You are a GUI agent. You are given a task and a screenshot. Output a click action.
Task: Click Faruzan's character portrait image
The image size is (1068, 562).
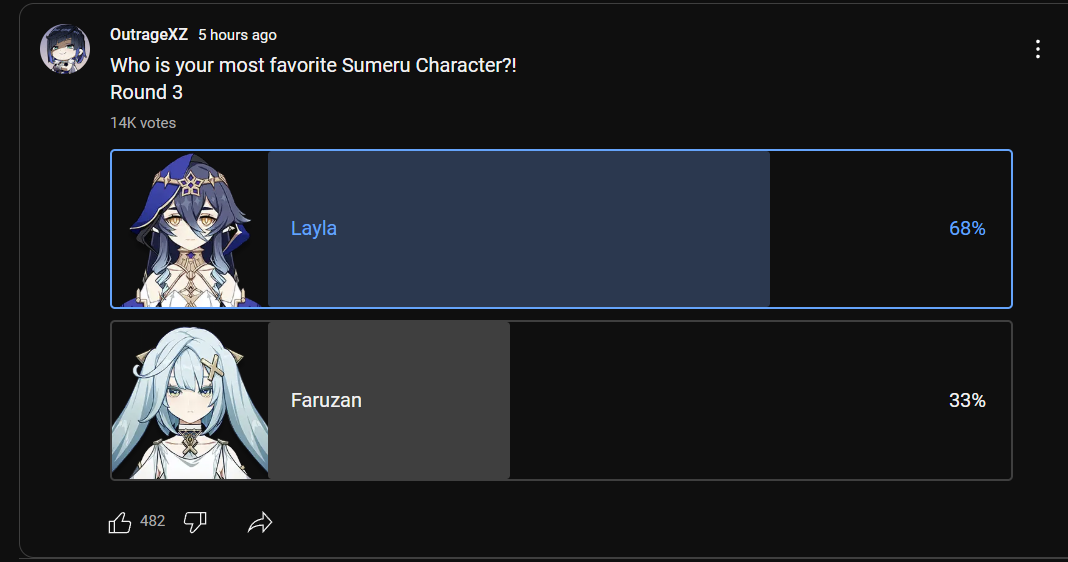point(190,401)
